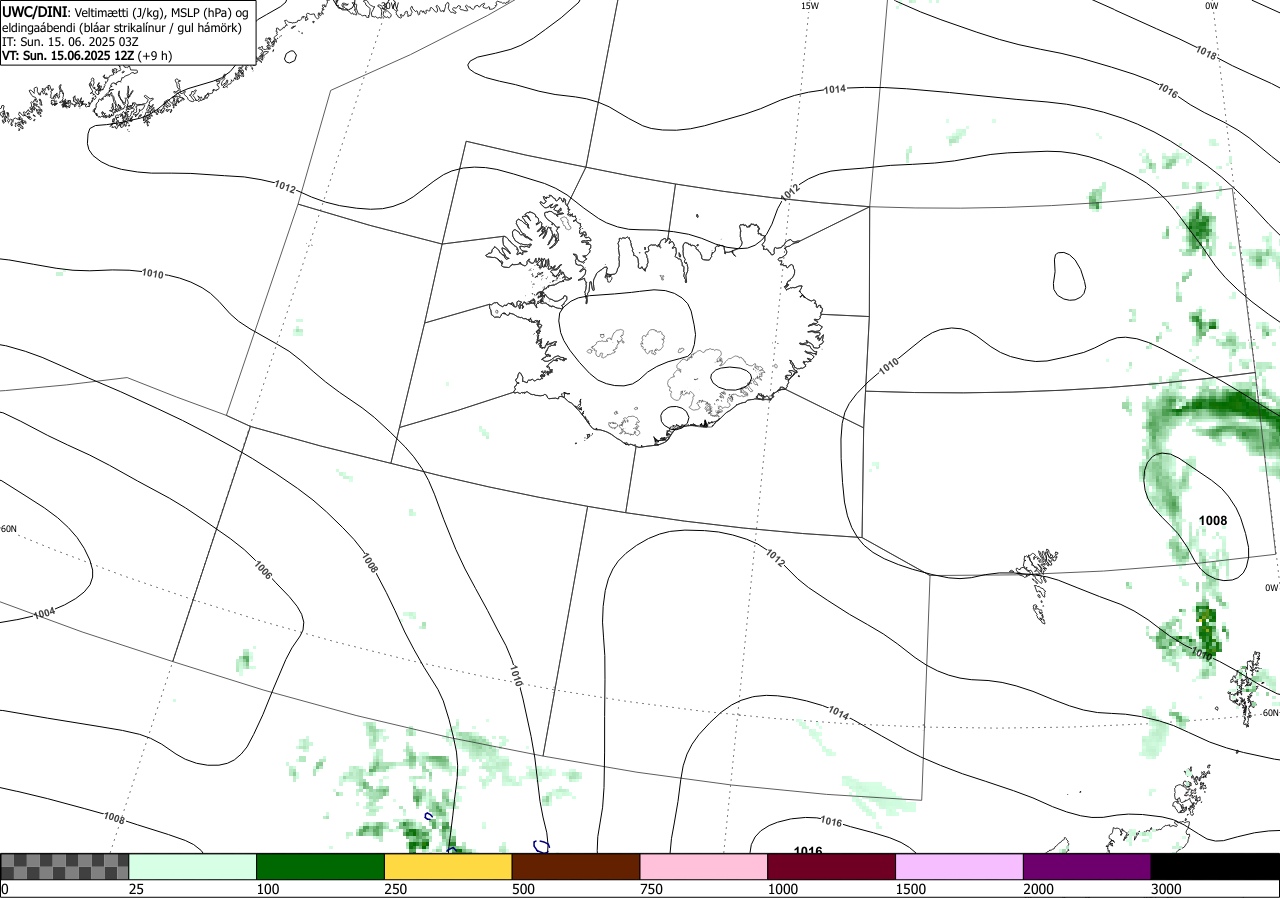Click the title line starting 'UWC/DINI: Veltimætti'
This screenshot has width=1280, height=898.
125,11
